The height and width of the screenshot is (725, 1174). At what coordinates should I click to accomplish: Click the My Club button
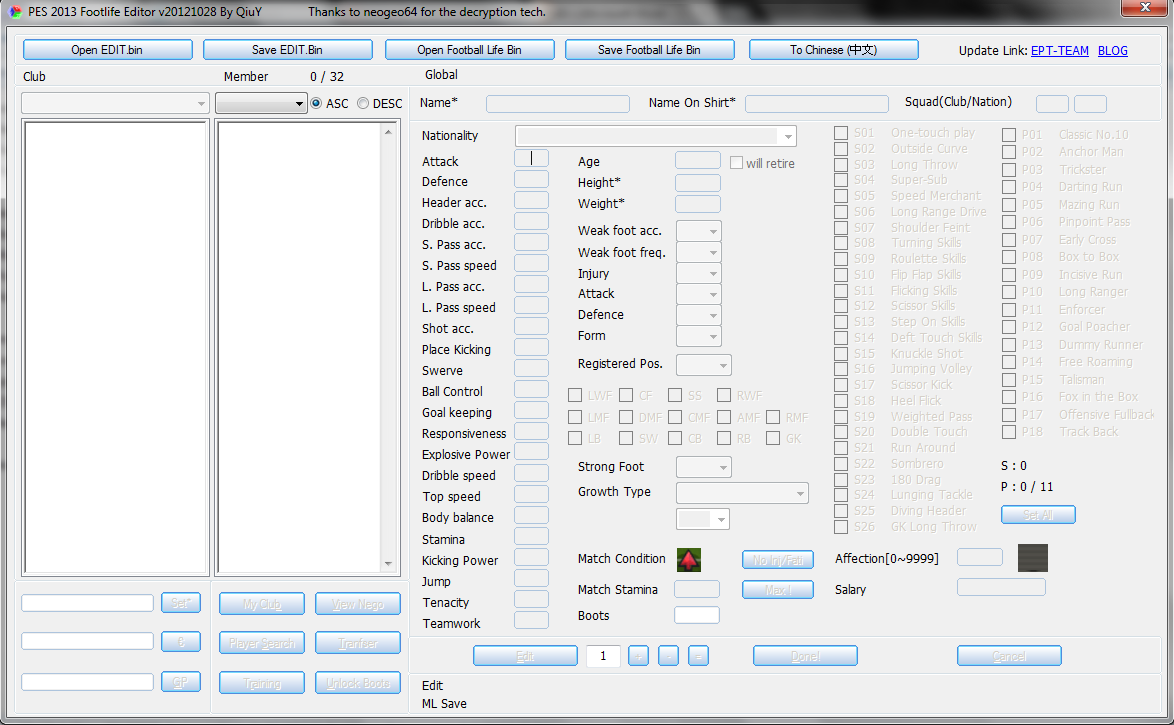click(x=262, y=604)
